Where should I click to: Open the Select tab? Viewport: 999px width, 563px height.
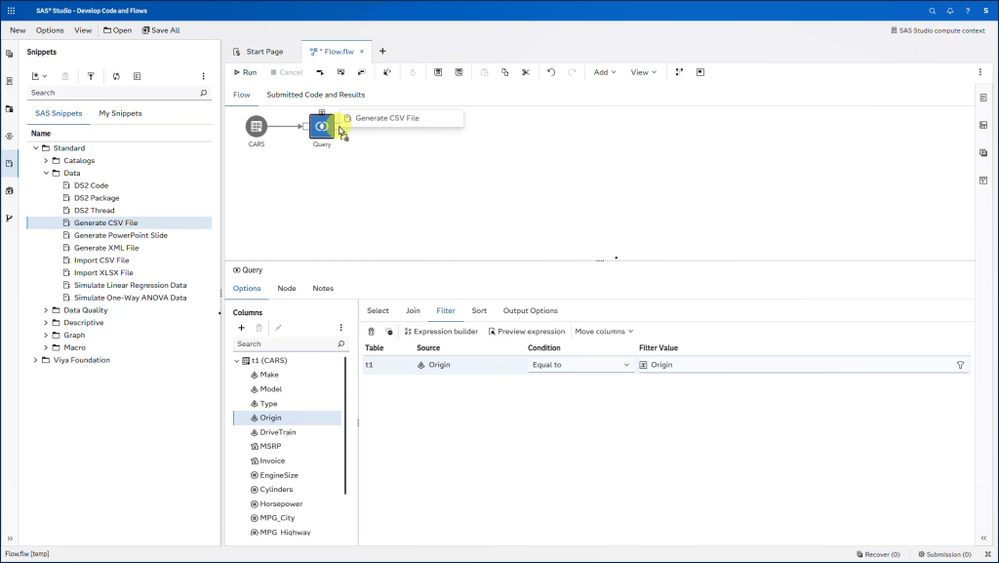click(378, 310)
